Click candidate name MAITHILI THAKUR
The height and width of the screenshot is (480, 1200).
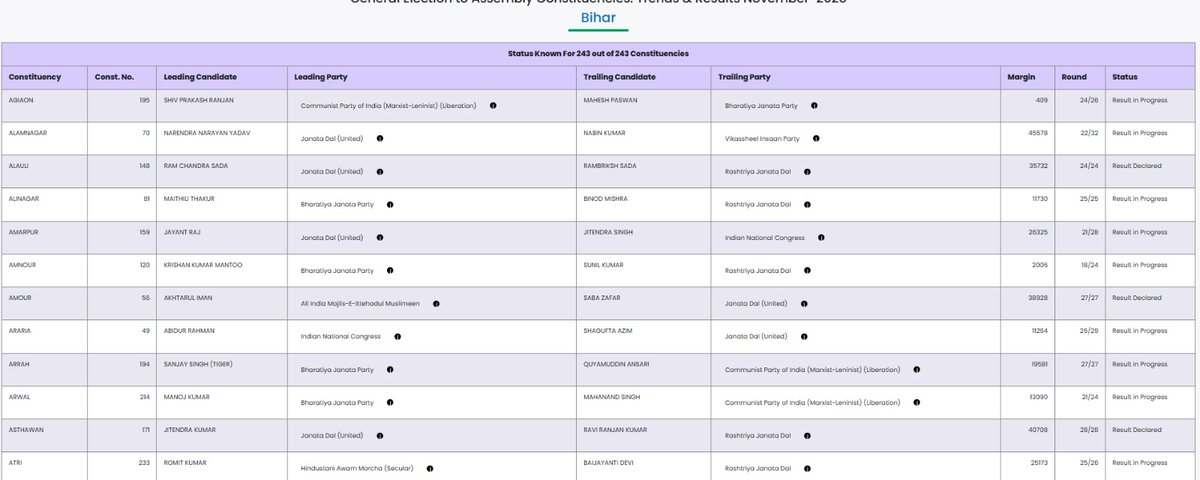click(189, 199)
